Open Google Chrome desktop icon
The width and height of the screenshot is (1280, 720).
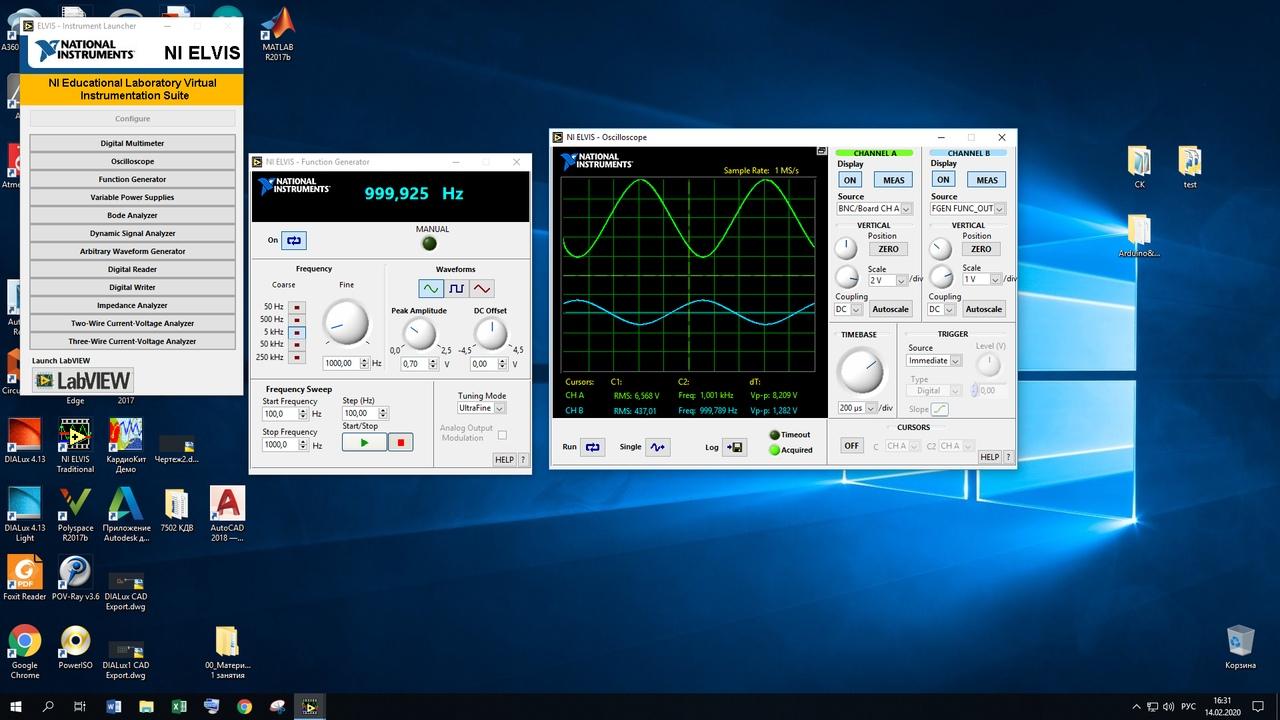25,653
